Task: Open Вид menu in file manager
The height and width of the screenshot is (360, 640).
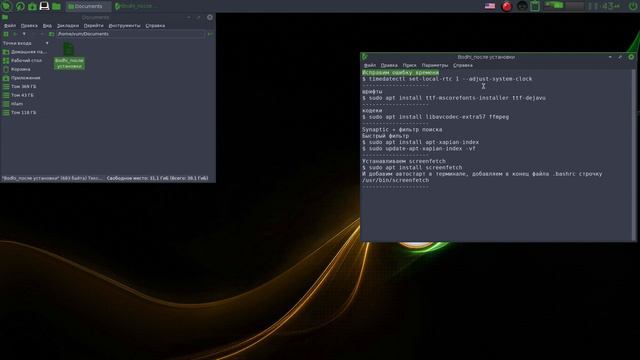Action: [47, 25]
